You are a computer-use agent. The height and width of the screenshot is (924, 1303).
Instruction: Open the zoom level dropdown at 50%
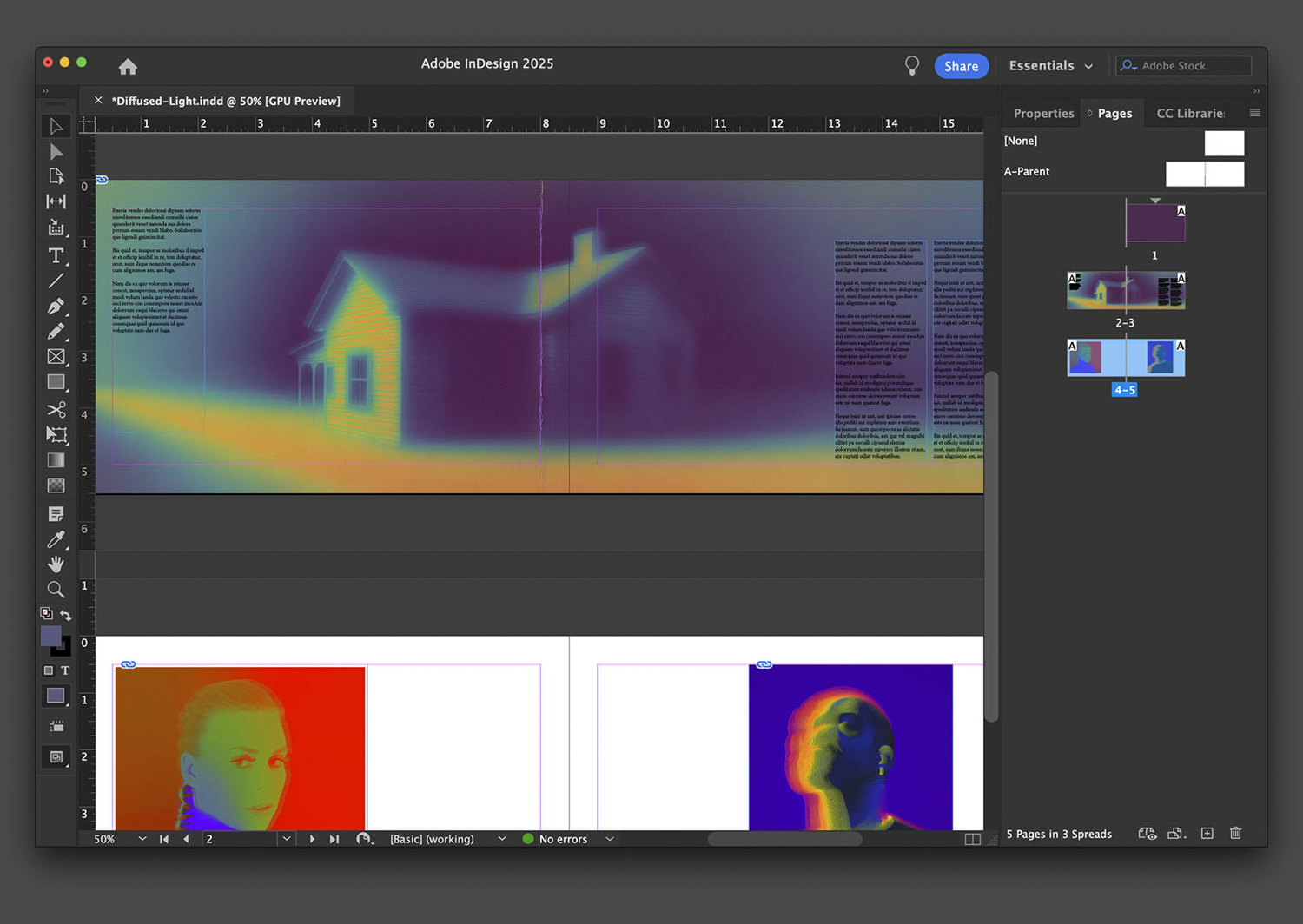[x=142, y=839]
